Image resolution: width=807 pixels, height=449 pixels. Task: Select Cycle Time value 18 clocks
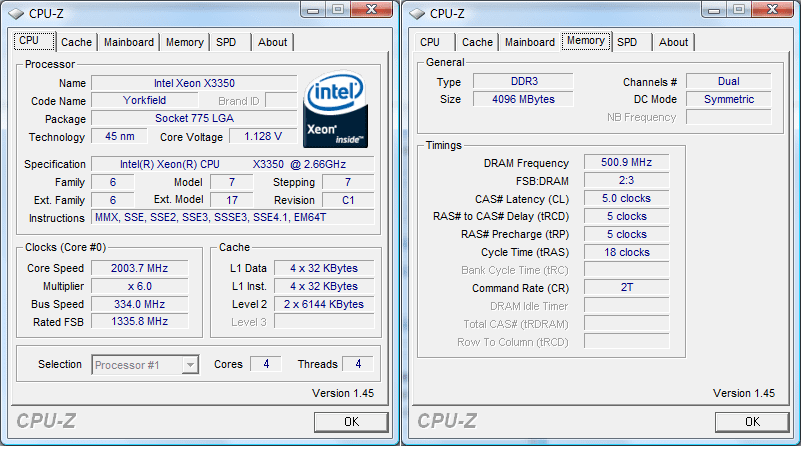(x=626, y=252)
